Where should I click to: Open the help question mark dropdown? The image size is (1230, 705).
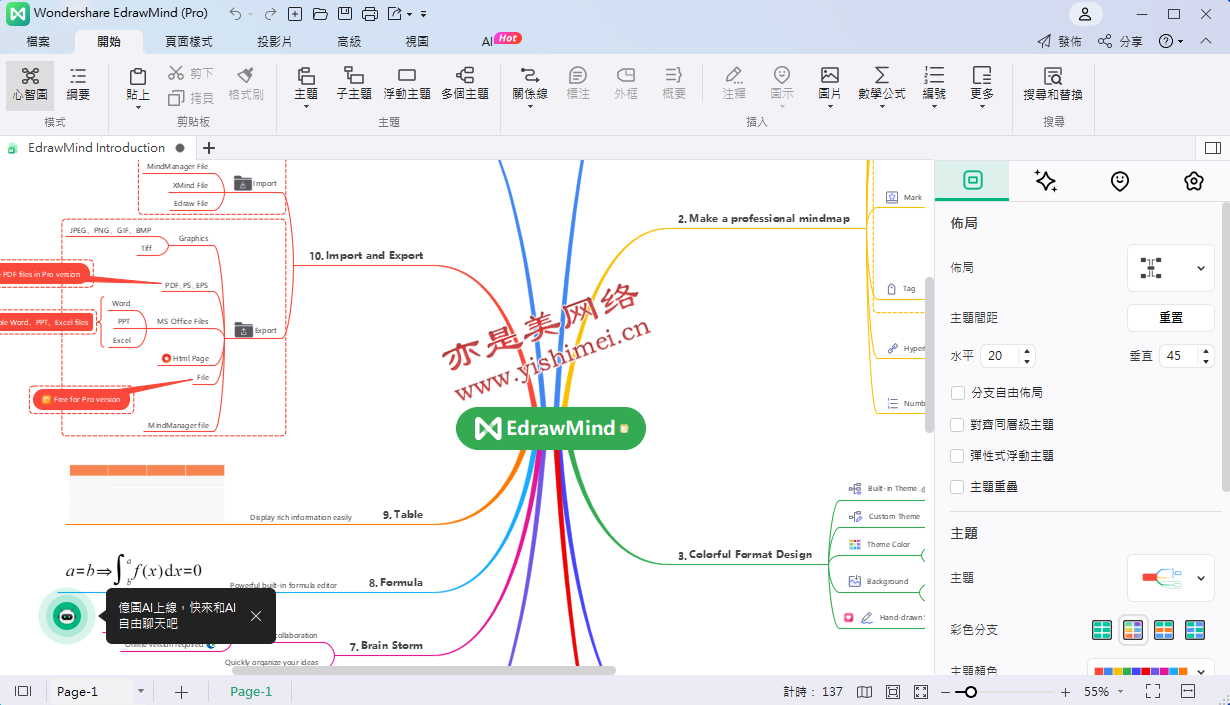coord(1170,41)
